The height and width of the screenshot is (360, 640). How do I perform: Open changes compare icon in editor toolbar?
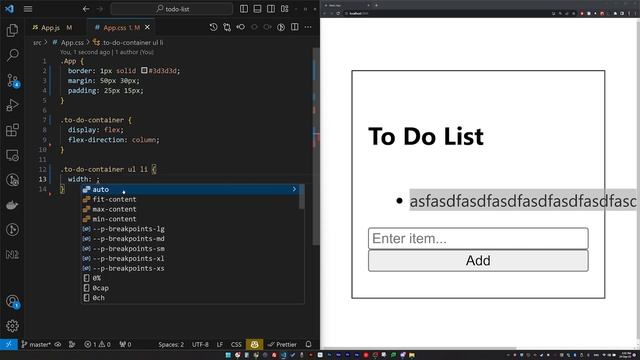227,27
